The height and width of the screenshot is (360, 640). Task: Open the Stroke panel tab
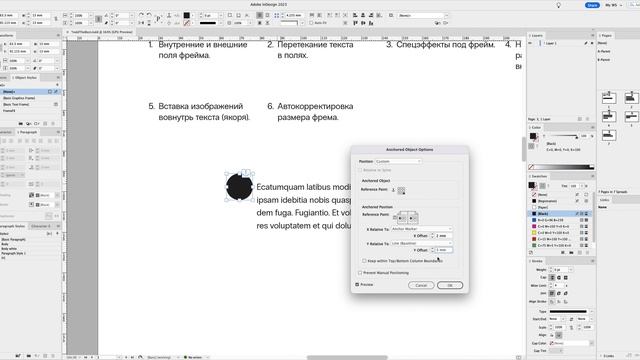(x=536, y=261)
